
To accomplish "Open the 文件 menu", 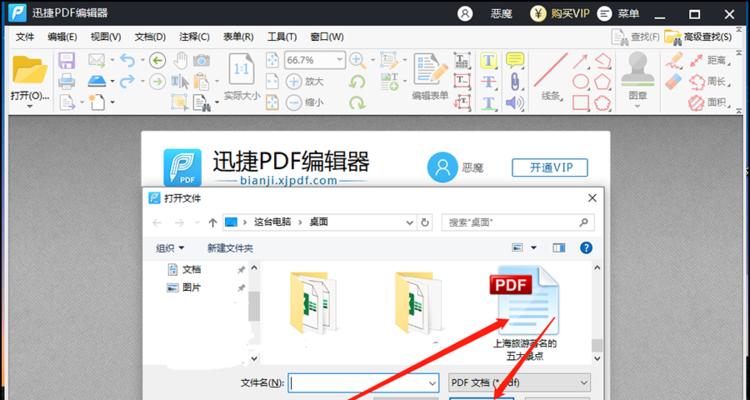I will (x=25, y=37).
